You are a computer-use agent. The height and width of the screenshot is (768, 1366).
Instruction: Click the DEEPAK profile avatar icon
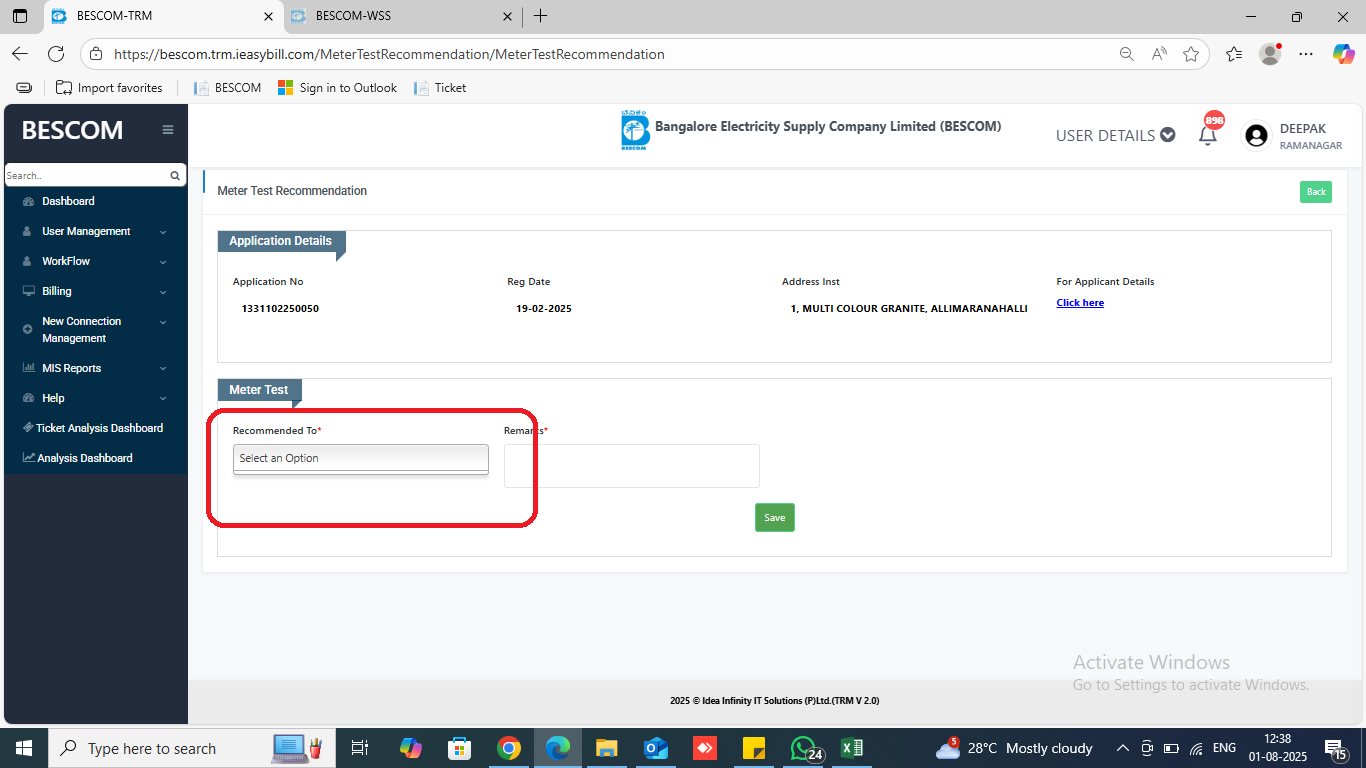pos(1257,136)
